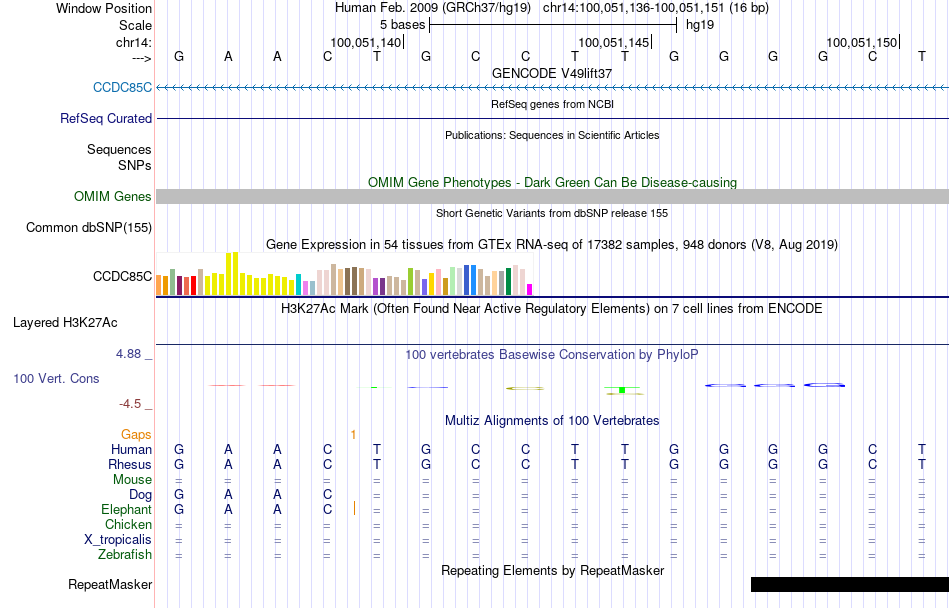Screen dimensions: 950x608
Task: Select the Dog alignment row label
Action: 141,495
